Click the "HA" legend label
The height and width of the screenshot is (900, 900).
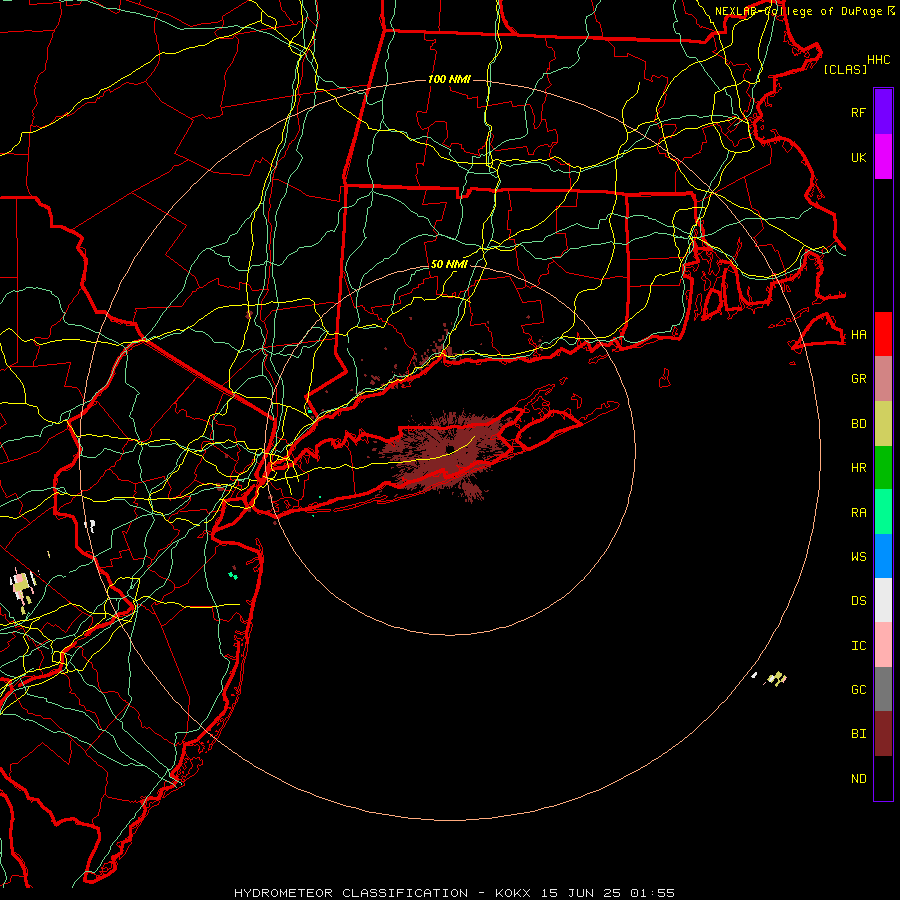coord(859,335)
